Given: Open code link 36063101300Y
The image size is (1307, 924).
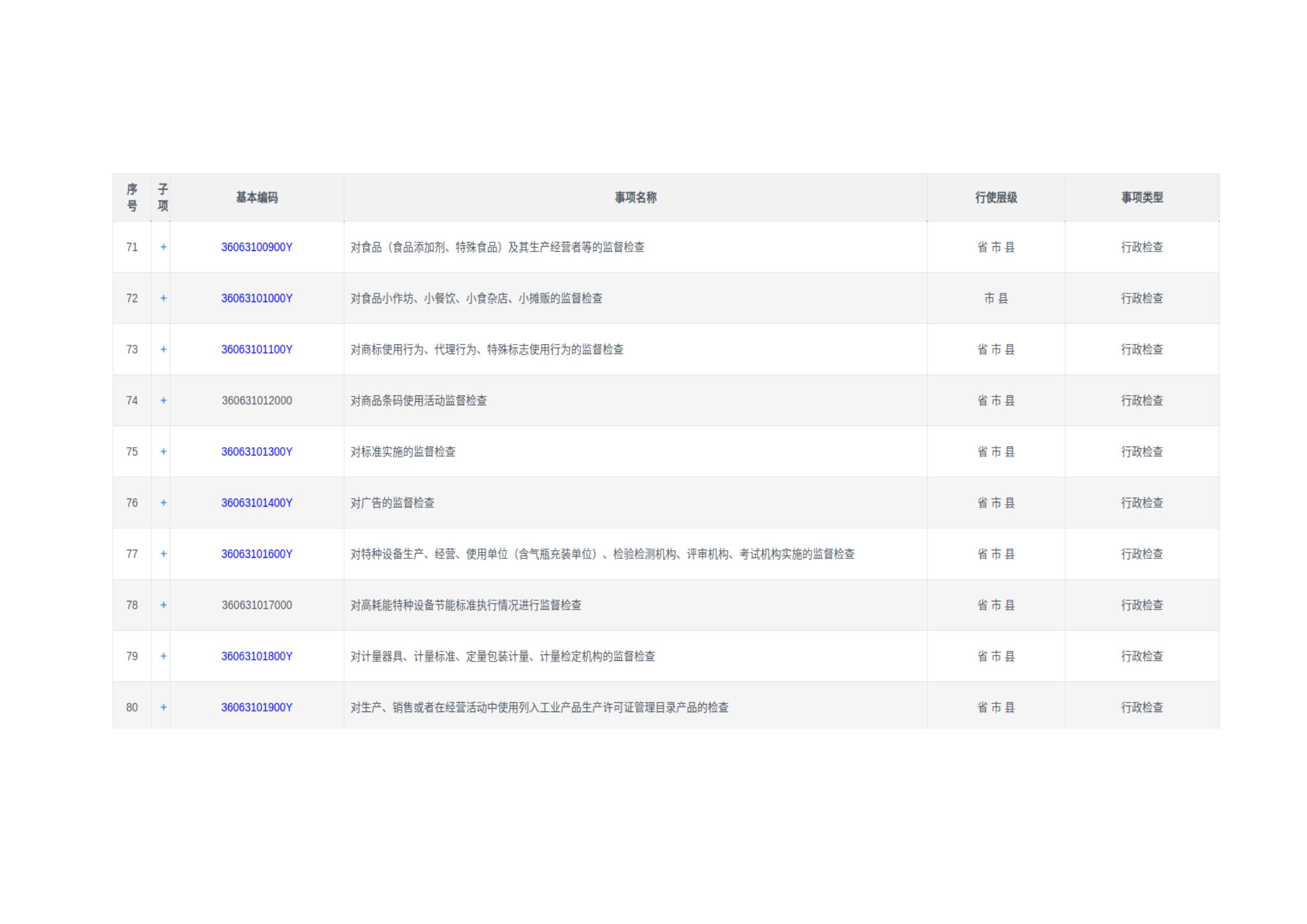Looking at the screenshot, I should pos(257,452).
